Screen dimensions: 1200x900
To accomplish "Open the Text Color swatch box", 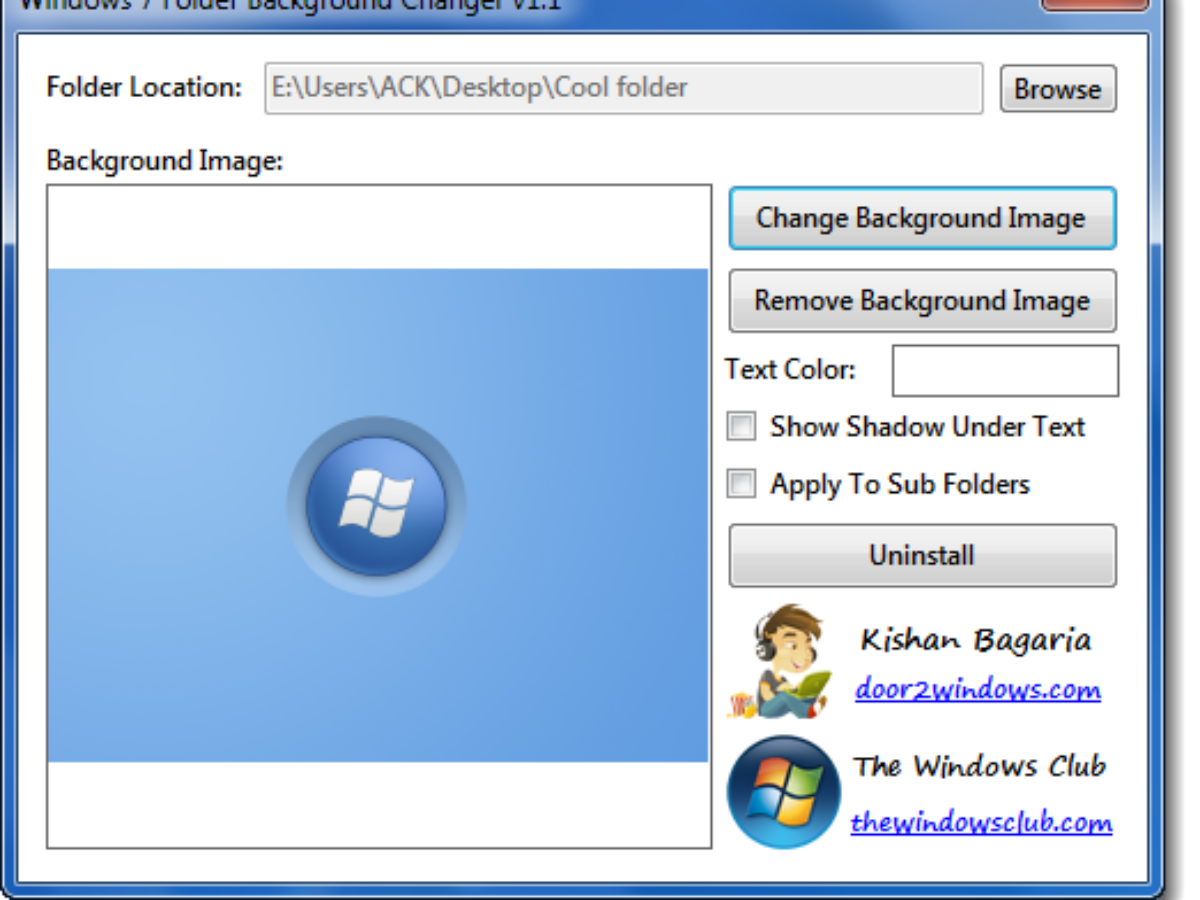I will 1005,370.
